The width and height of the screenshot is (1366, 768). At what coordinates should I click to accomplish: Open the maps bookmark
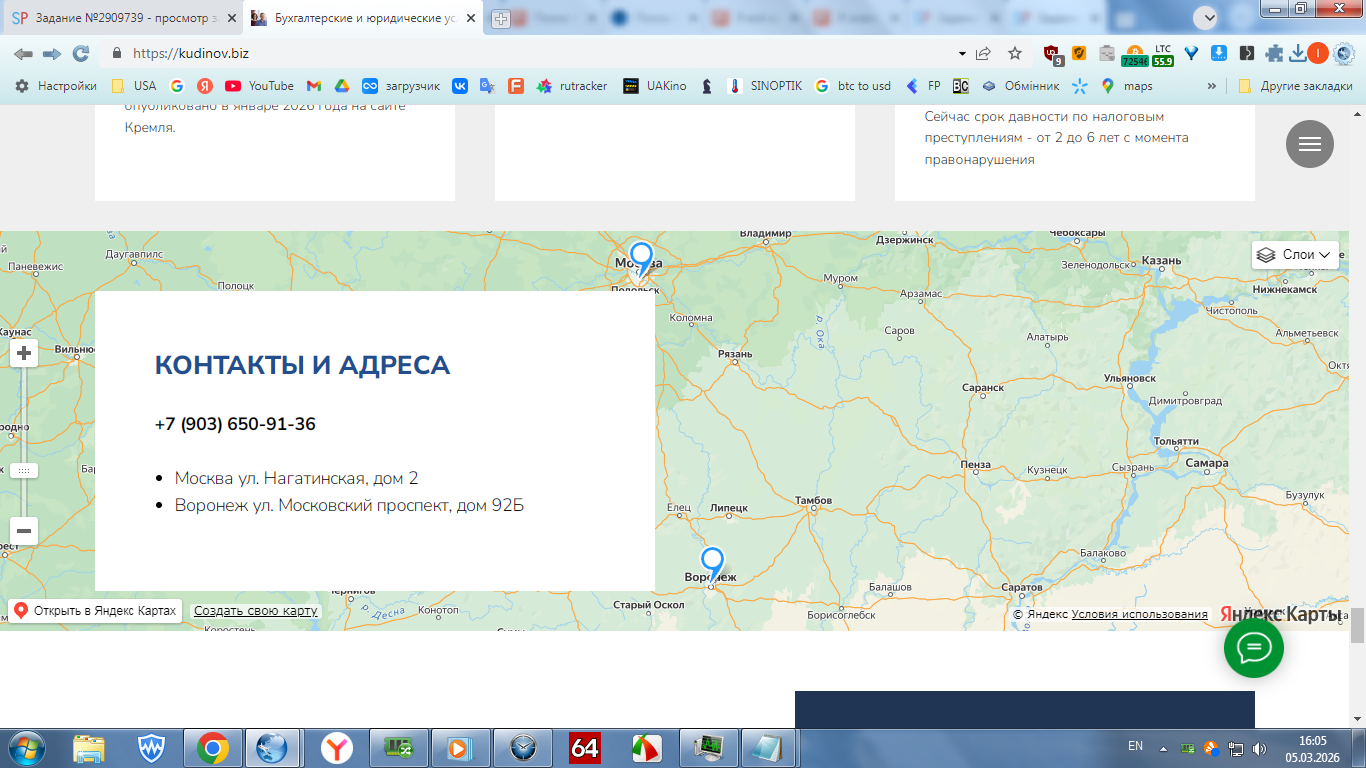tap(1127, 86)
